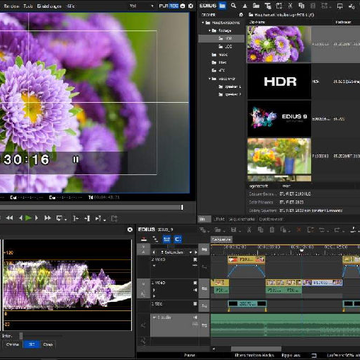Collapse the root project folder in Bin

point(203,22)
